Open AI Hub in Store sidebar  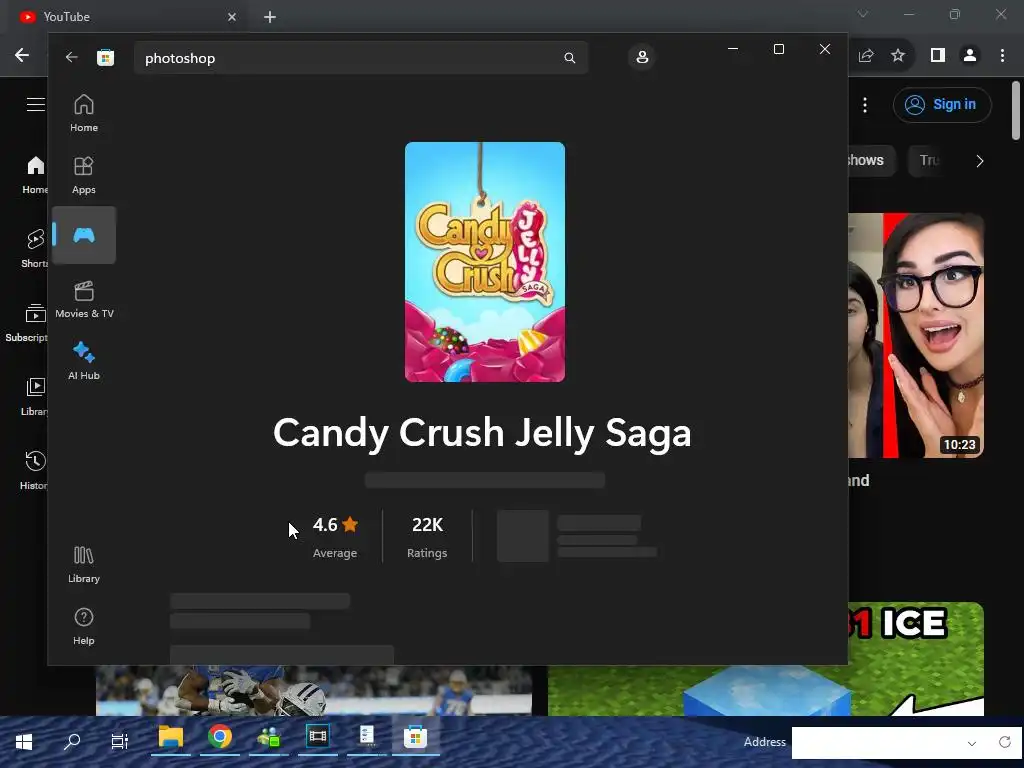(x=84, y=361)
